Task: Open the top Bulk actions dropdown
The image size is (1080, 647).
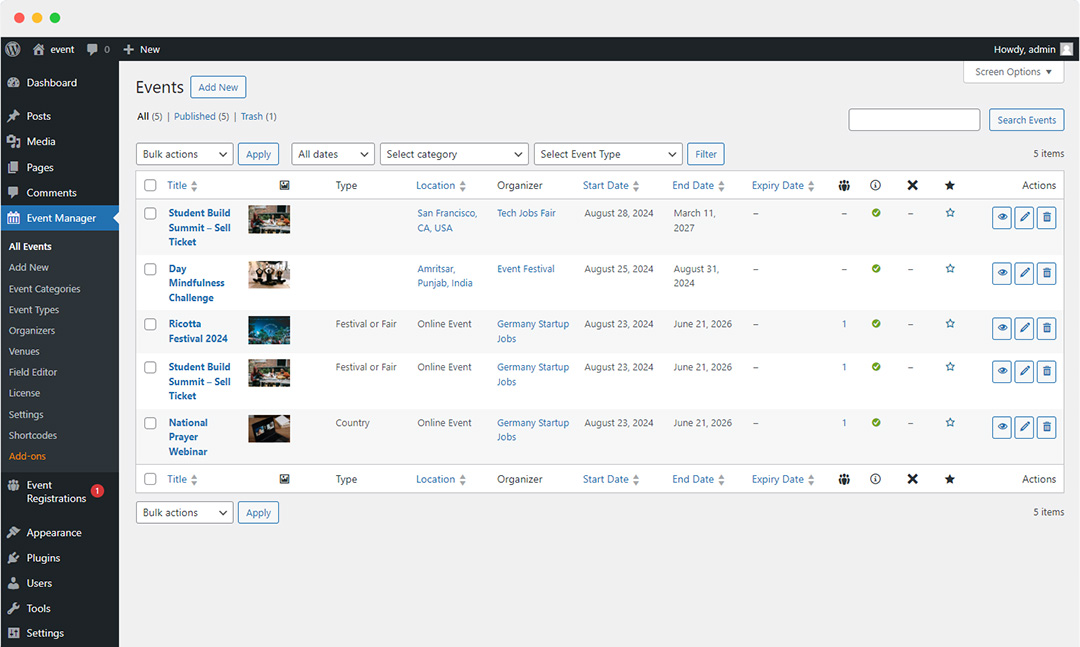Action: 184,154
